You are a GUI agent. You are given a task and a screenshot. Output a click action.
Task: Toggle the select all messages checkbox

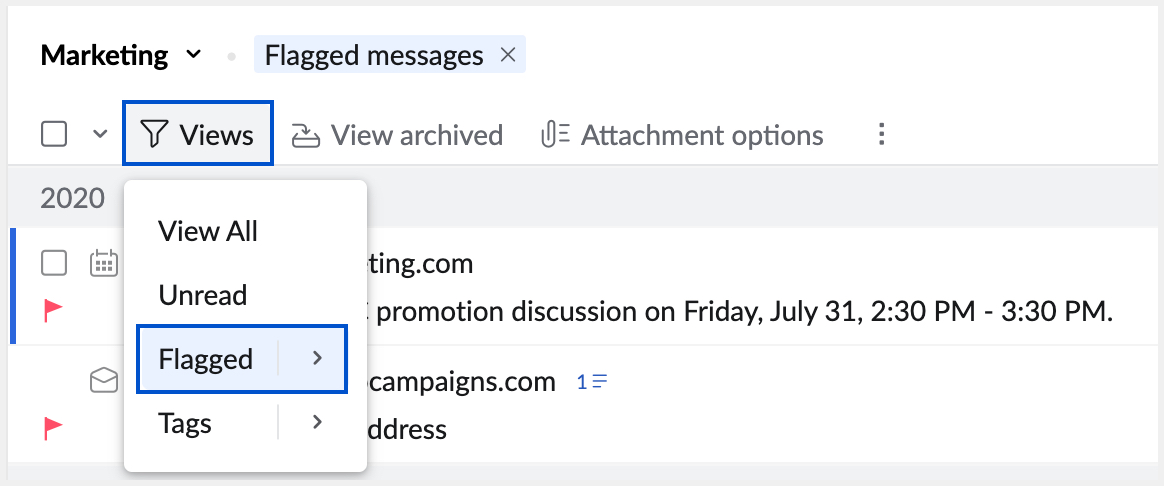coord(54,134)
